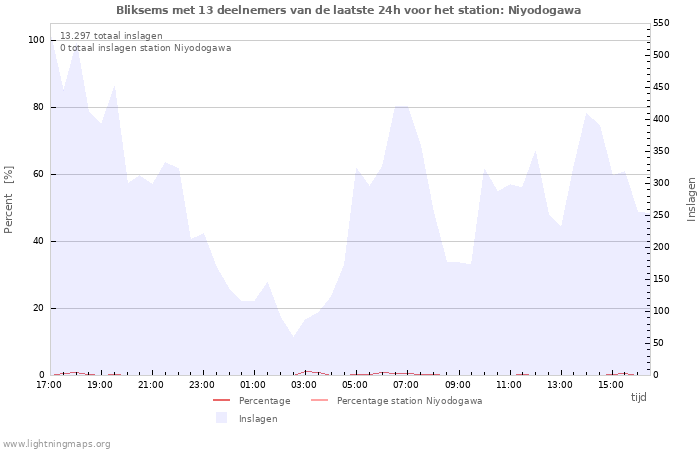Click the lavender Inslagen legend swatch

pyautogui.click(x=221, y=418)
